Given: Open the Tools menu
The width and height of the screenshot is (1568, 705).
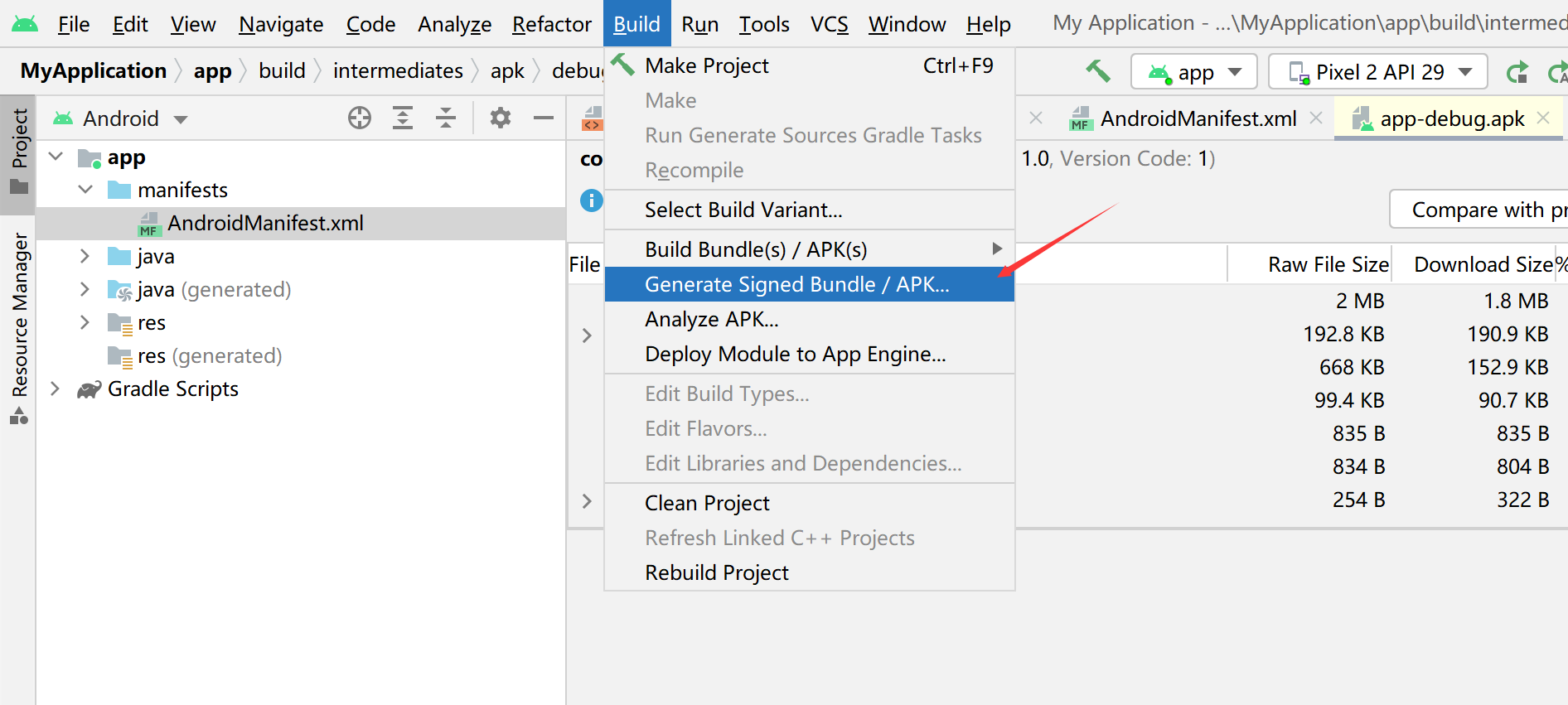Looking at the screenshot, I should tap(764, 24).
